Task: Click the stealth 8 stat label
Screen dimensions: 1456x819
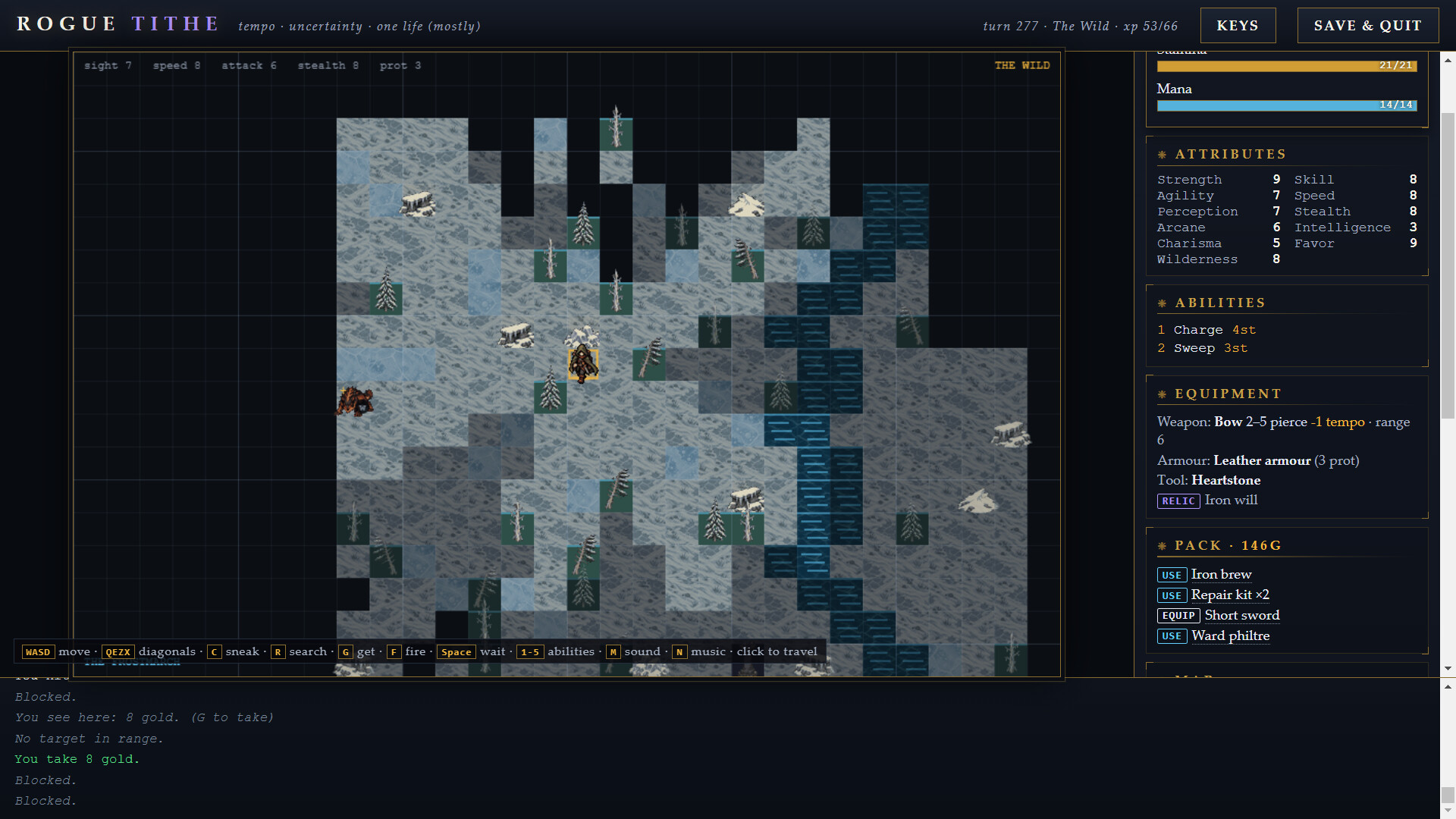Action: pyautogui.click(x=328, y=66)
